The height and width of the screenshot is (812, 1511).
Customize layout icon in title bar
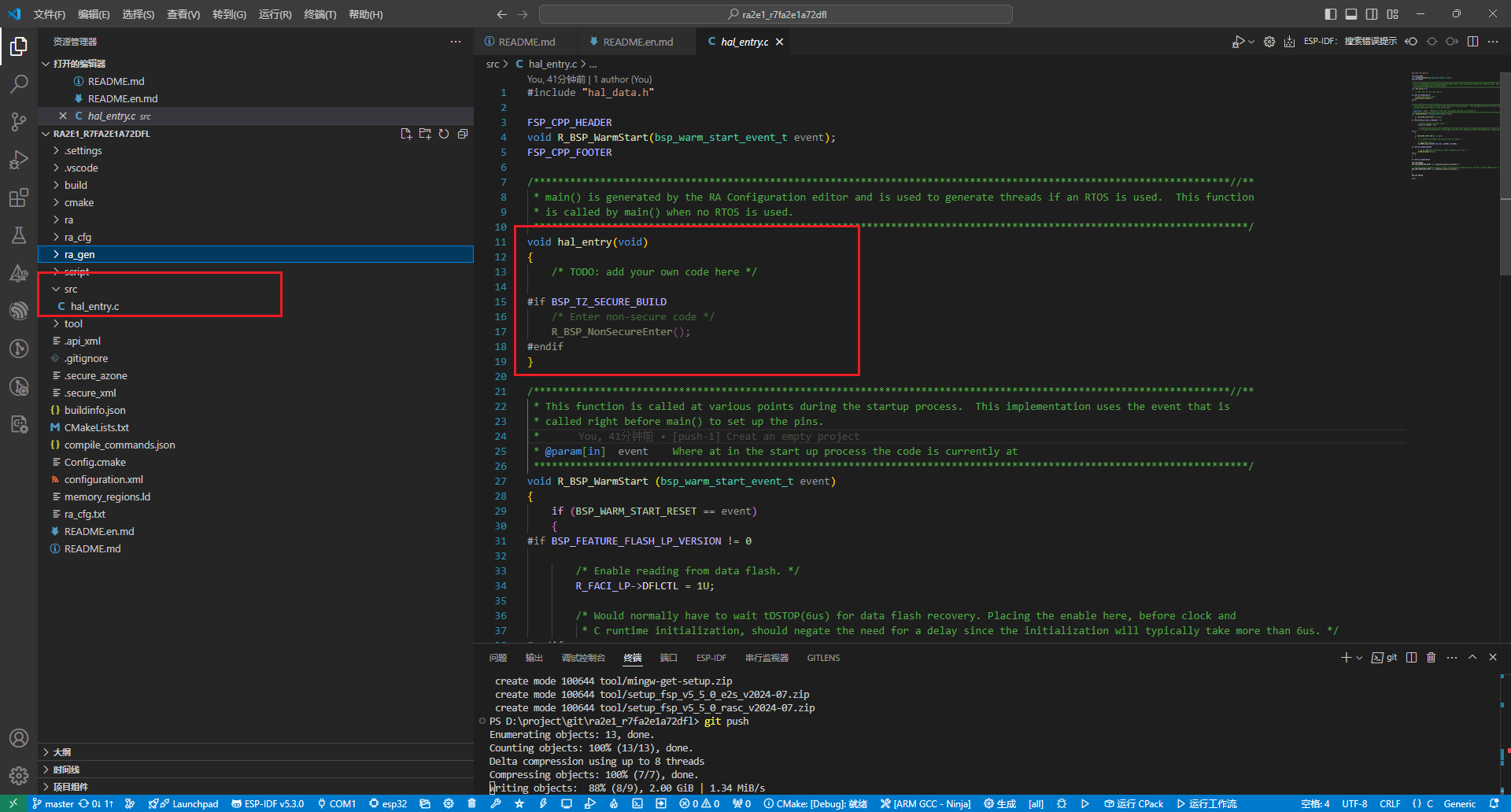(1393, 14)
